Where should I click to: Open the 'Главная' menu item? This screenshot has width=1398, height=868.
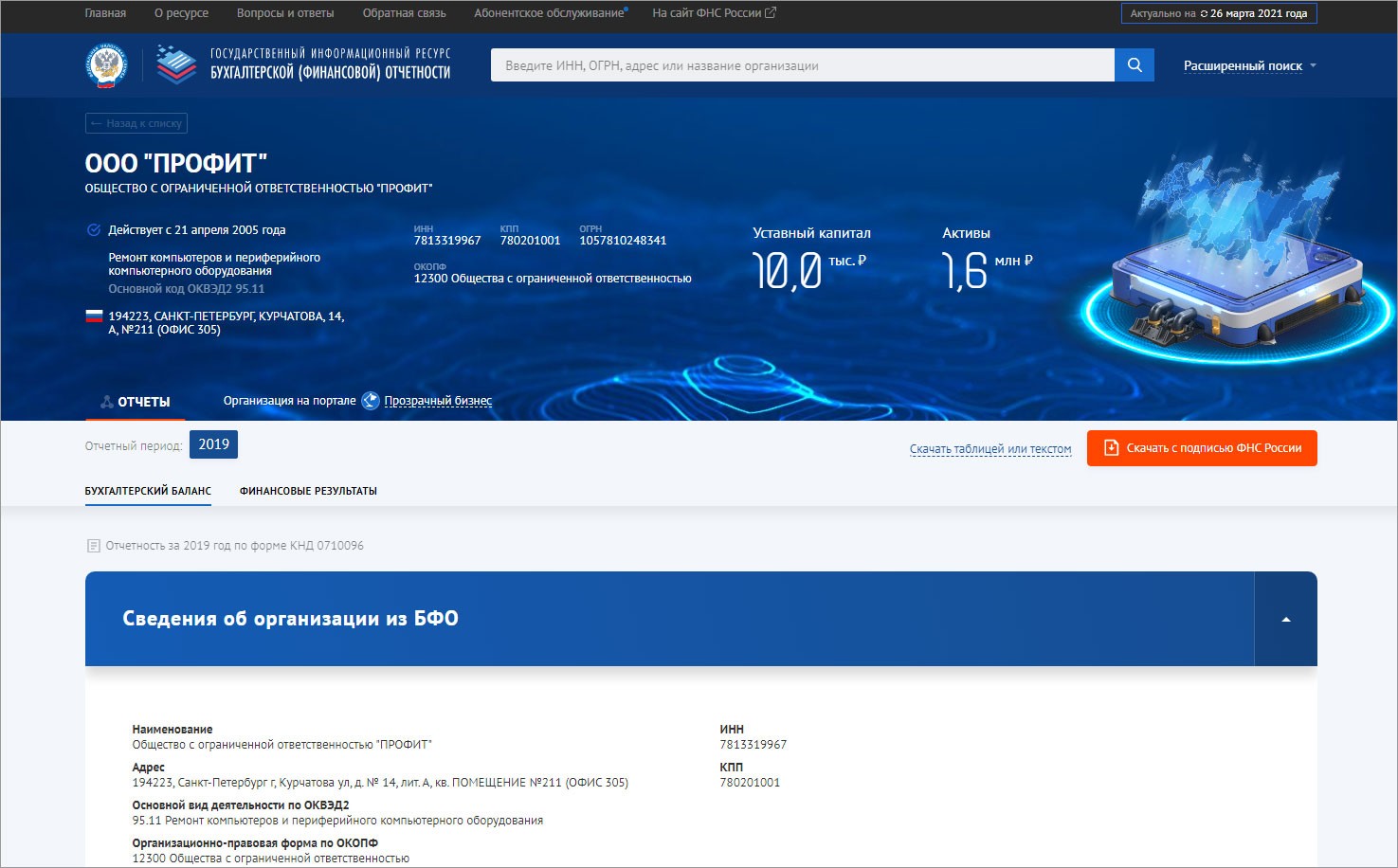105,13
